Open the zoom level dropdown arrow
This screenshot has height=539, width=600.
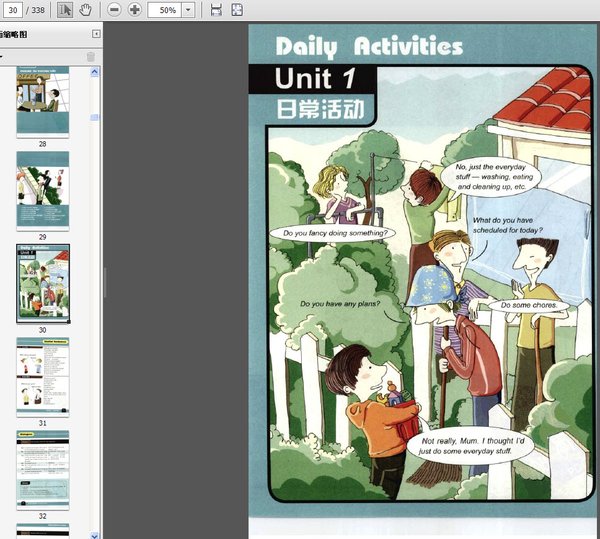tap(188, 10)
